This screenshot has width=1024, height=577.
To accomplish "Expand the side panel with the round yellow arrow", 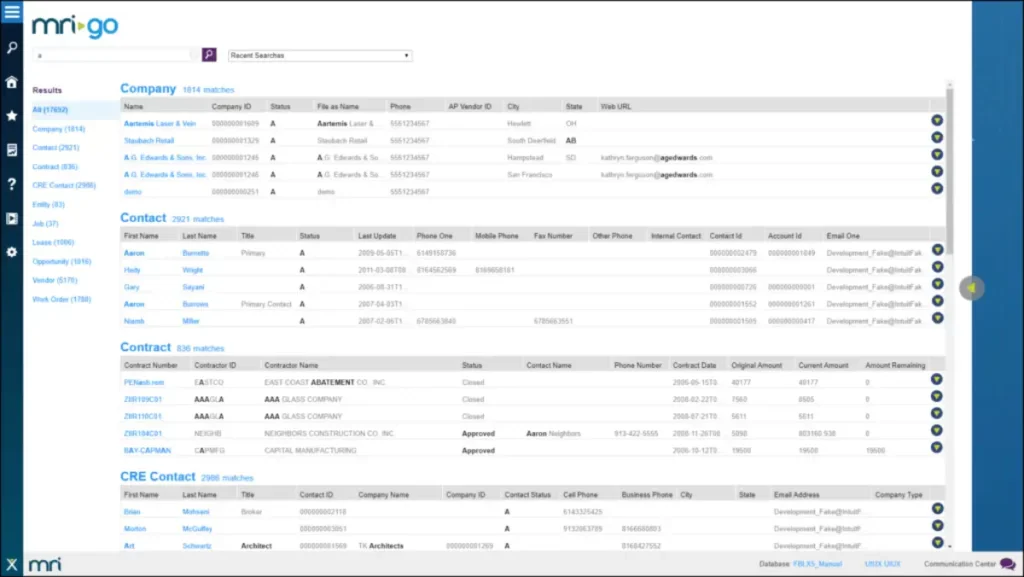I will (971, 288).
